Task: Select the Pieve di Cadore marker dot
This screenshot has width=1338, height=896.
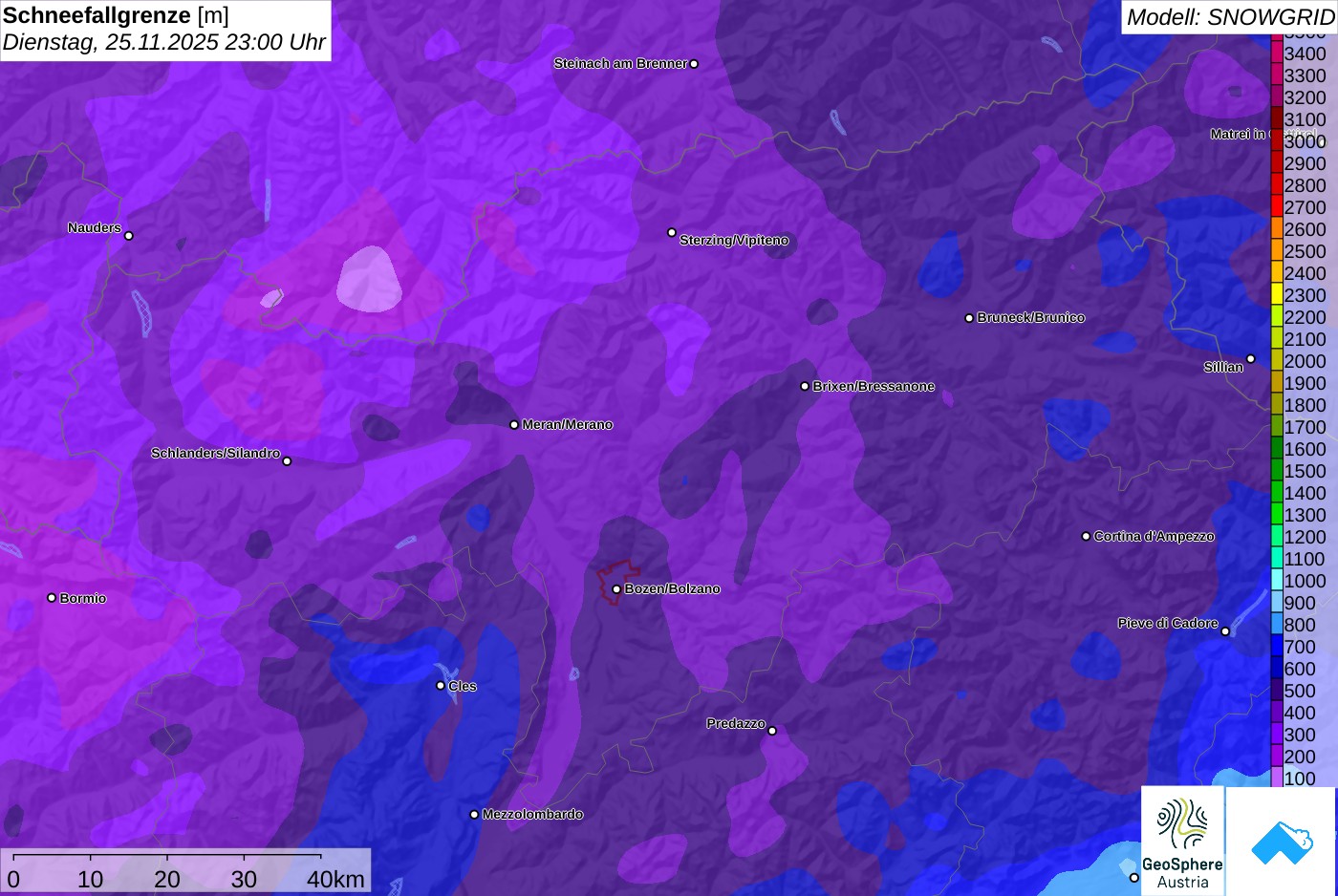Action: [x=1225, y=631]
